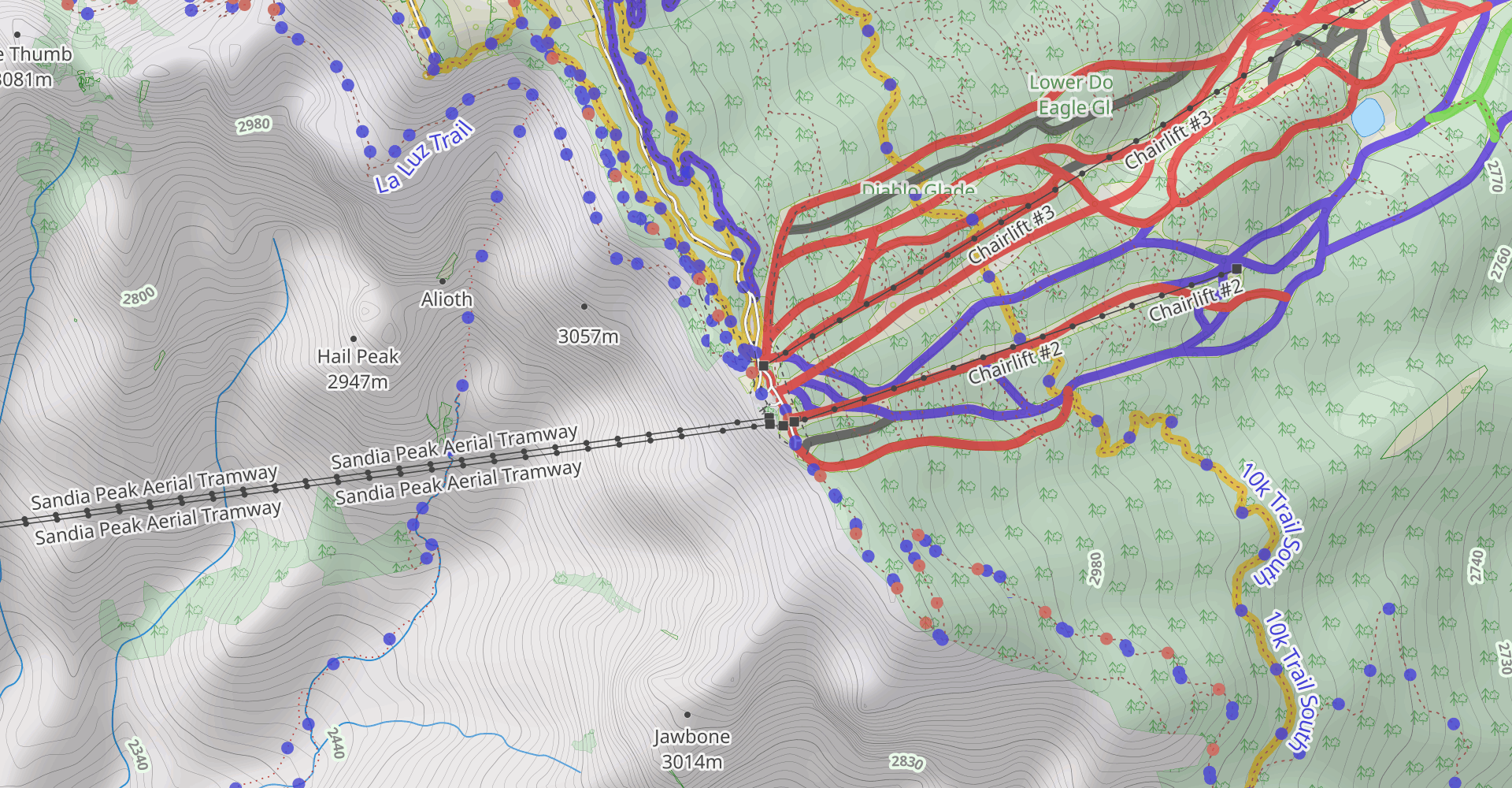Image resolution: width=1512 pixels, height=788 pixels.
Task: Click the 2440 contour elevation label
Action: (x=336, y=742)
